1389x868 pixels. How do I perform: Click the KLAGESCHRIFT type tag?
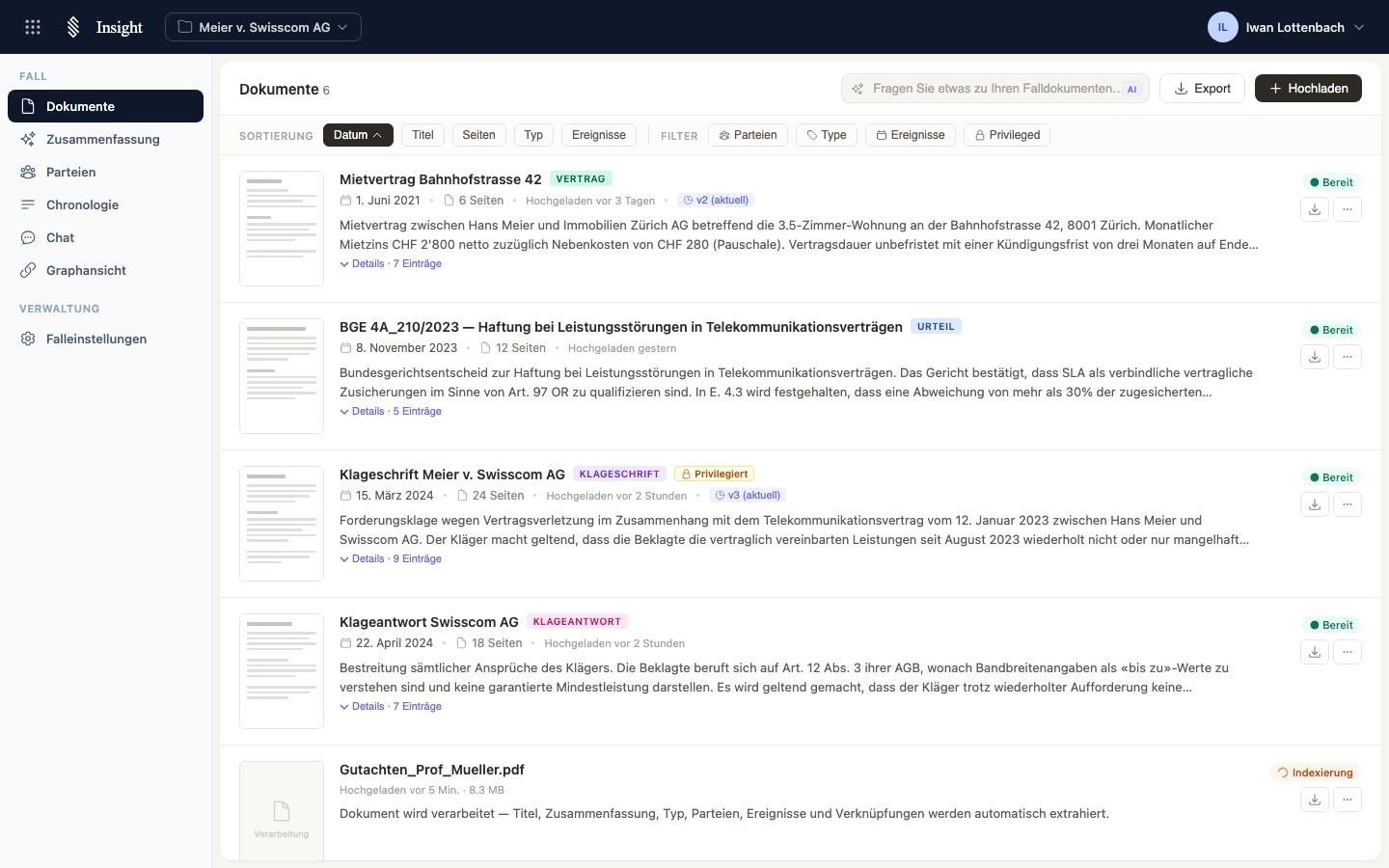[x=619, y=475]
